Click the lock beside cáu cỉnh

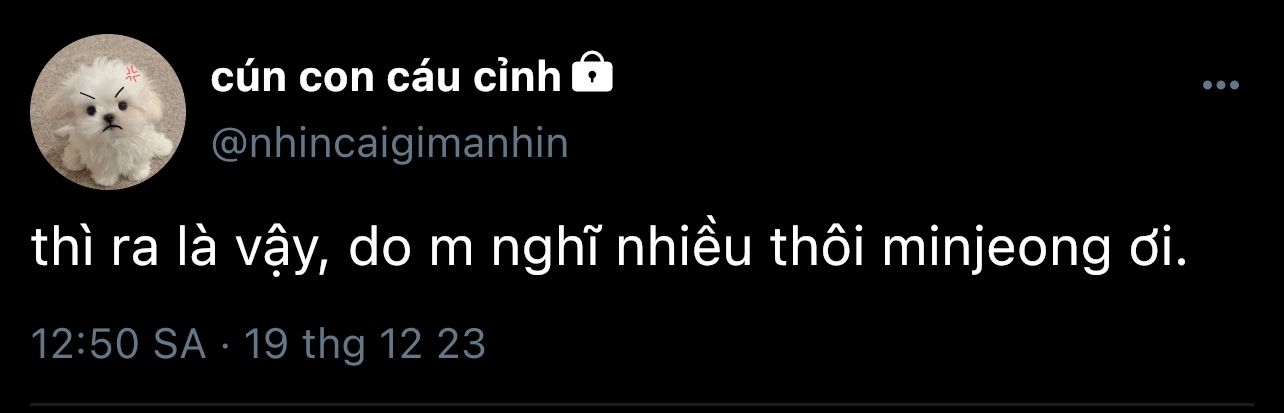591,75
